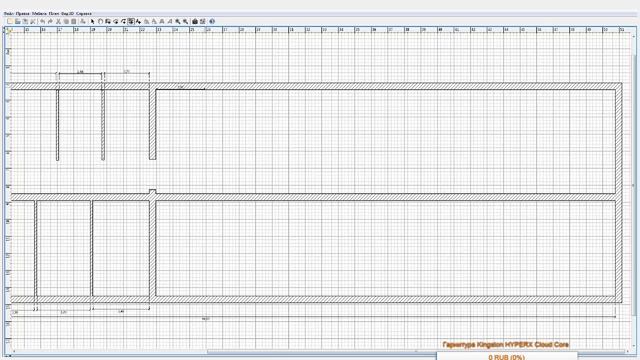The width and height of the screenshot is (640, 360).
Task: Click the Copy toolbar icon
Action: click(66, 21)
